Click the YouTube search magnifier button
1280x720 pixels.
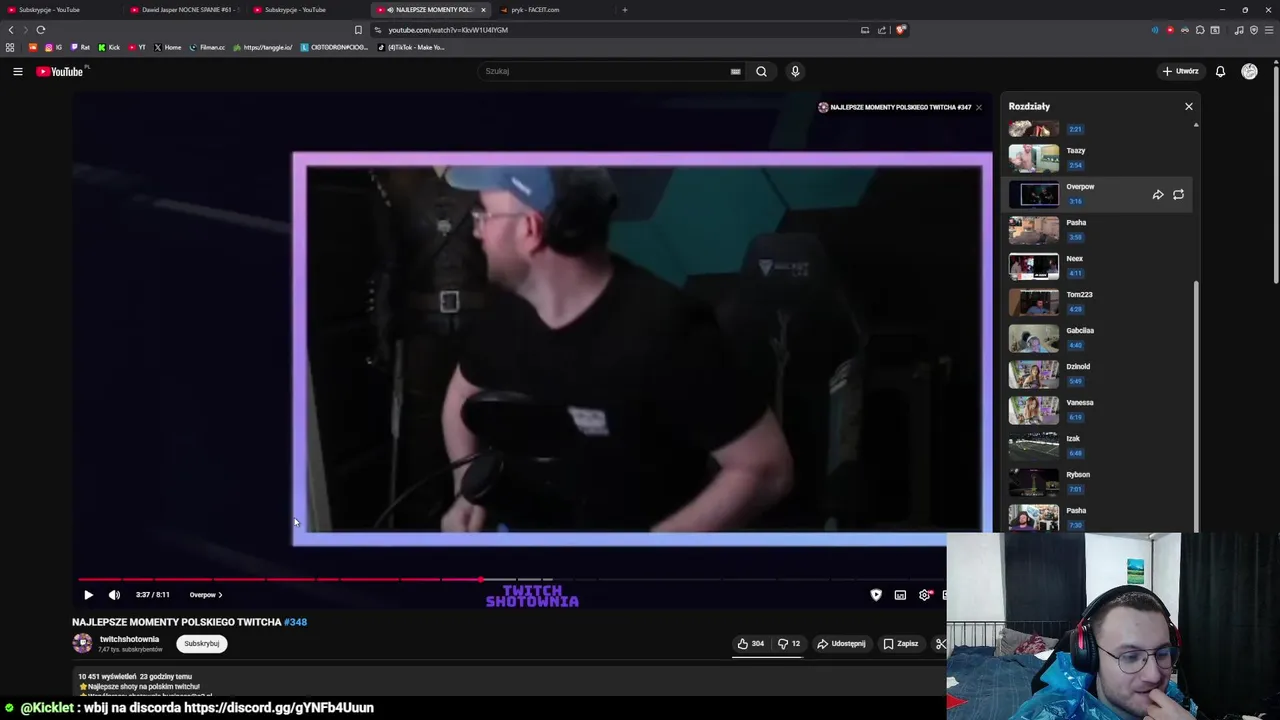pos(761,71)
